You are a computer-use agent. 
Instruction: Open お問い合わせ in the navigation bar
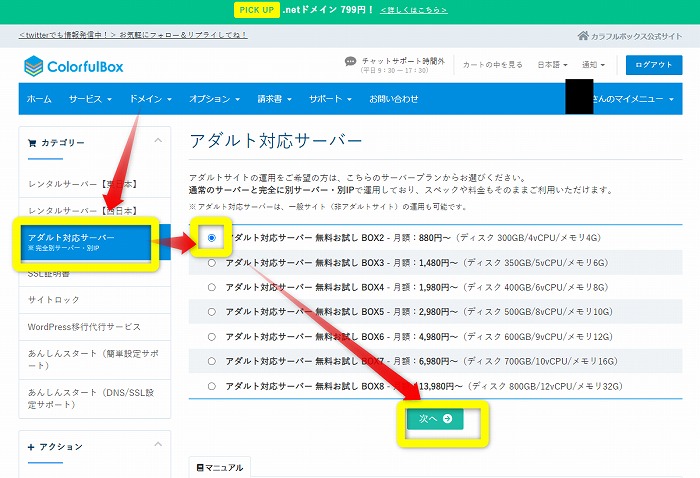(x=394, y=99)
